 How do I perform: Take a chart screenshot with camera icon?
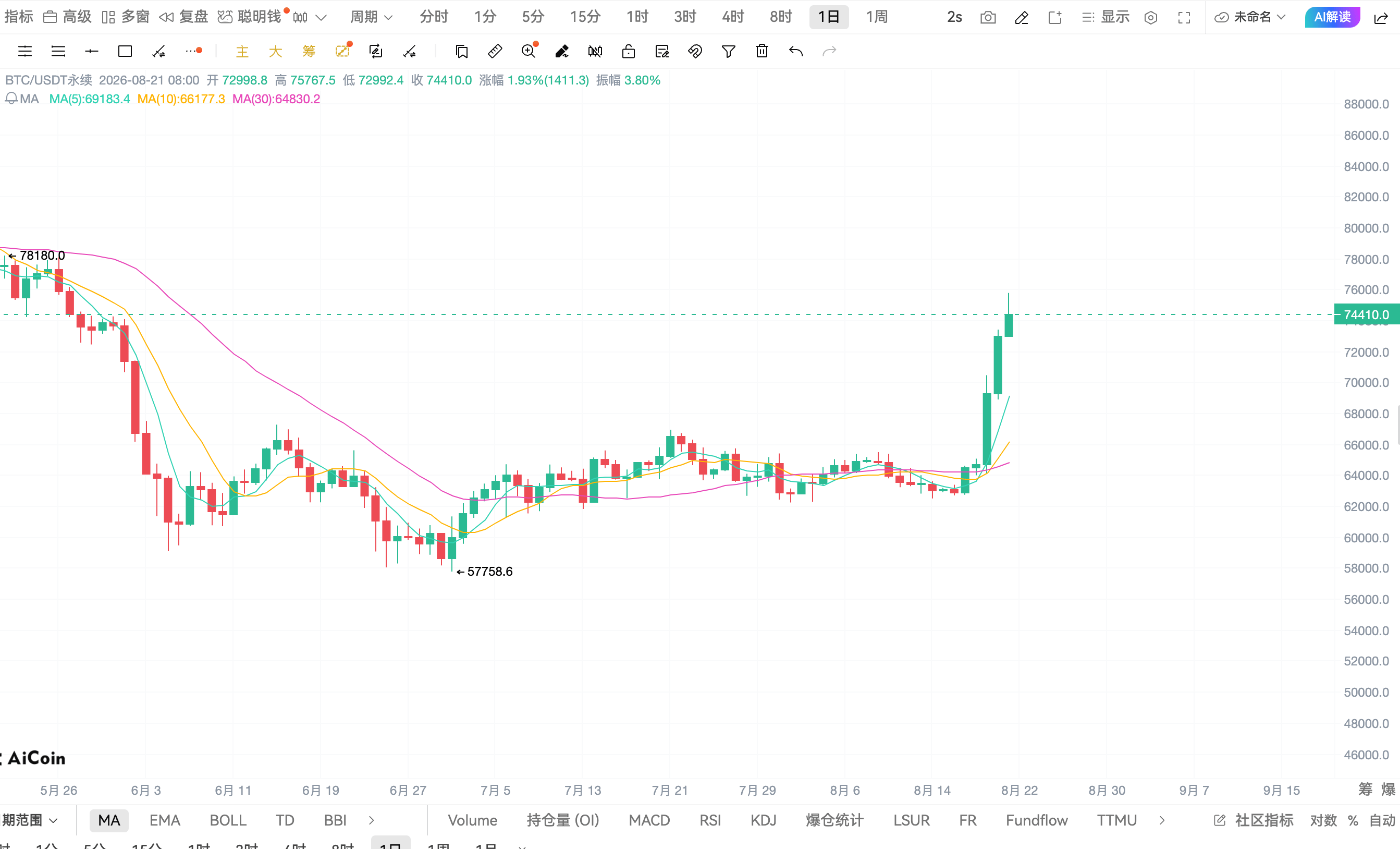pos(988,18)
